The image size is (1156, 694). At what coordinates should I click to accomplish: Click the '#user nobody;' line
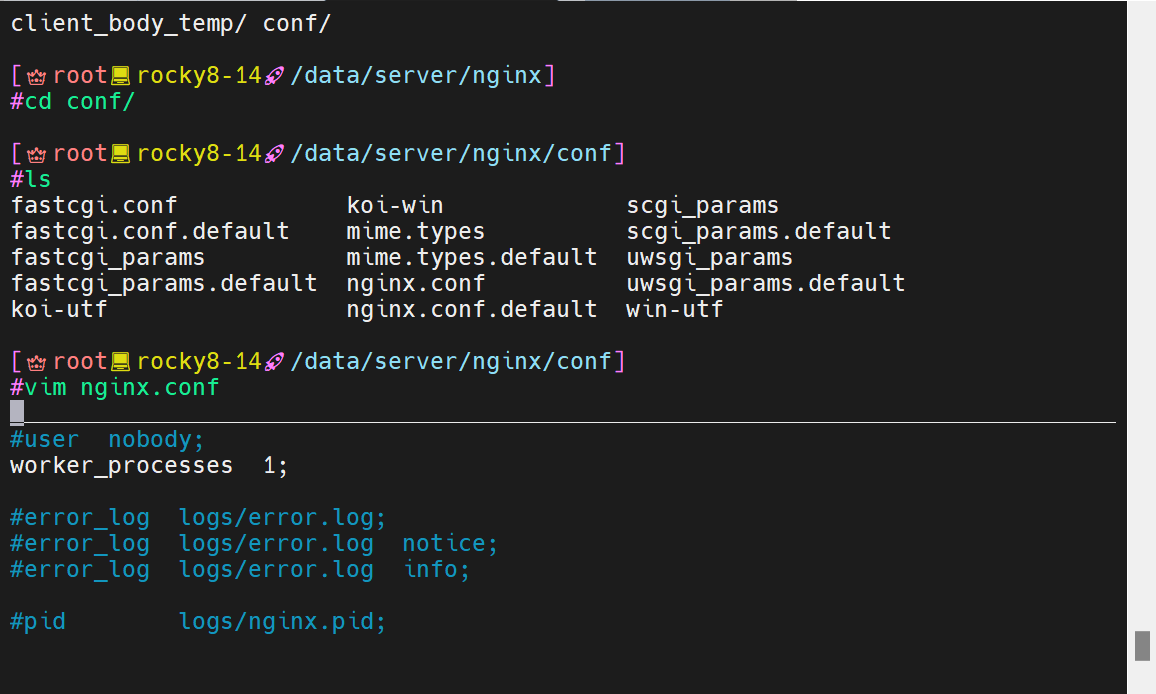(107, 440)
